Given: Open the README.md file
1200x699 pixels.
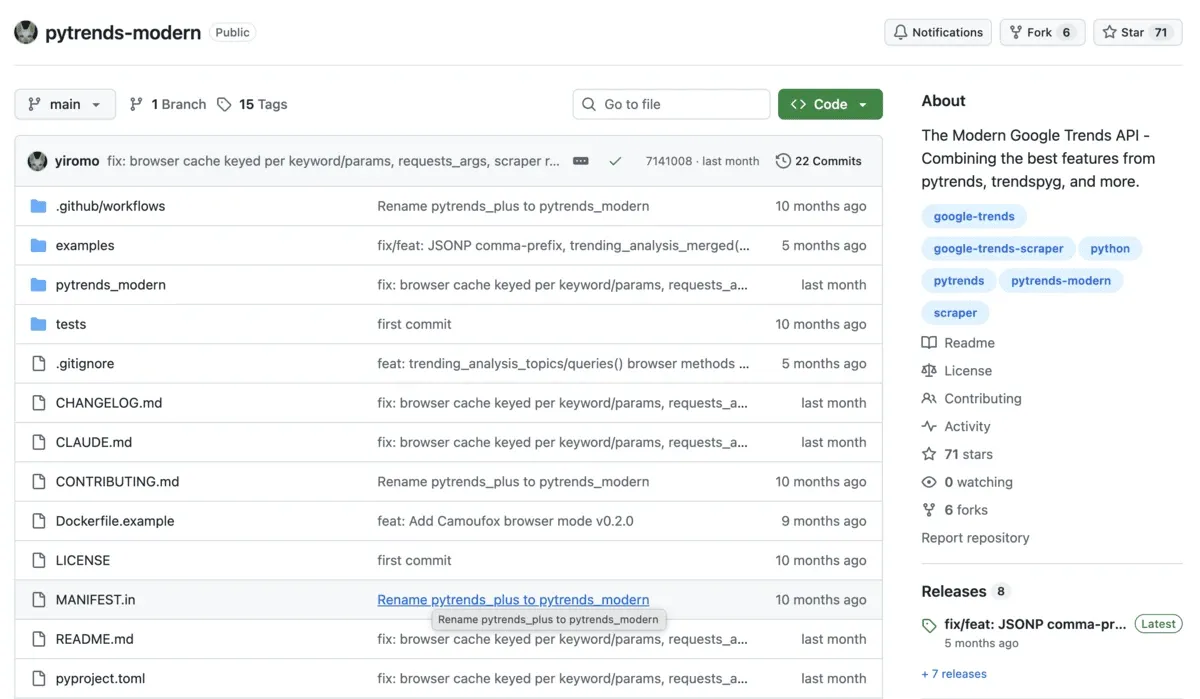Looking at the screenshot, I should point(94,639).
